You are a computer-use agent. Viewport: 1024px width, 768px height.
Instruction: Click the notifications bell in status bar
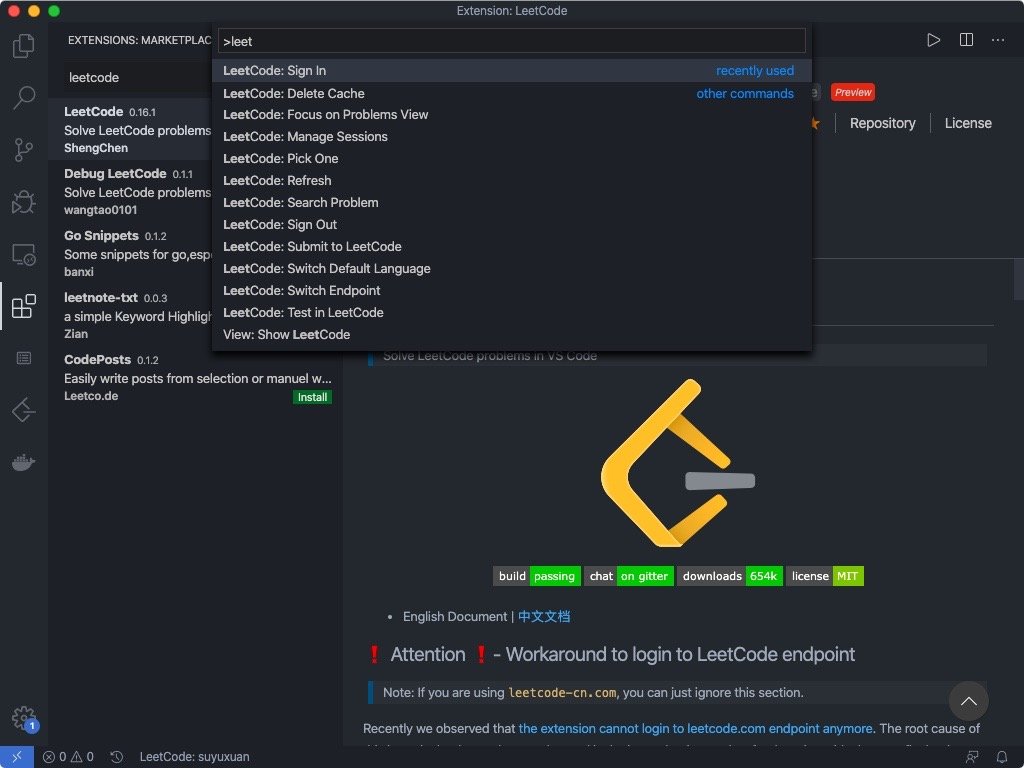(1001, 757)
